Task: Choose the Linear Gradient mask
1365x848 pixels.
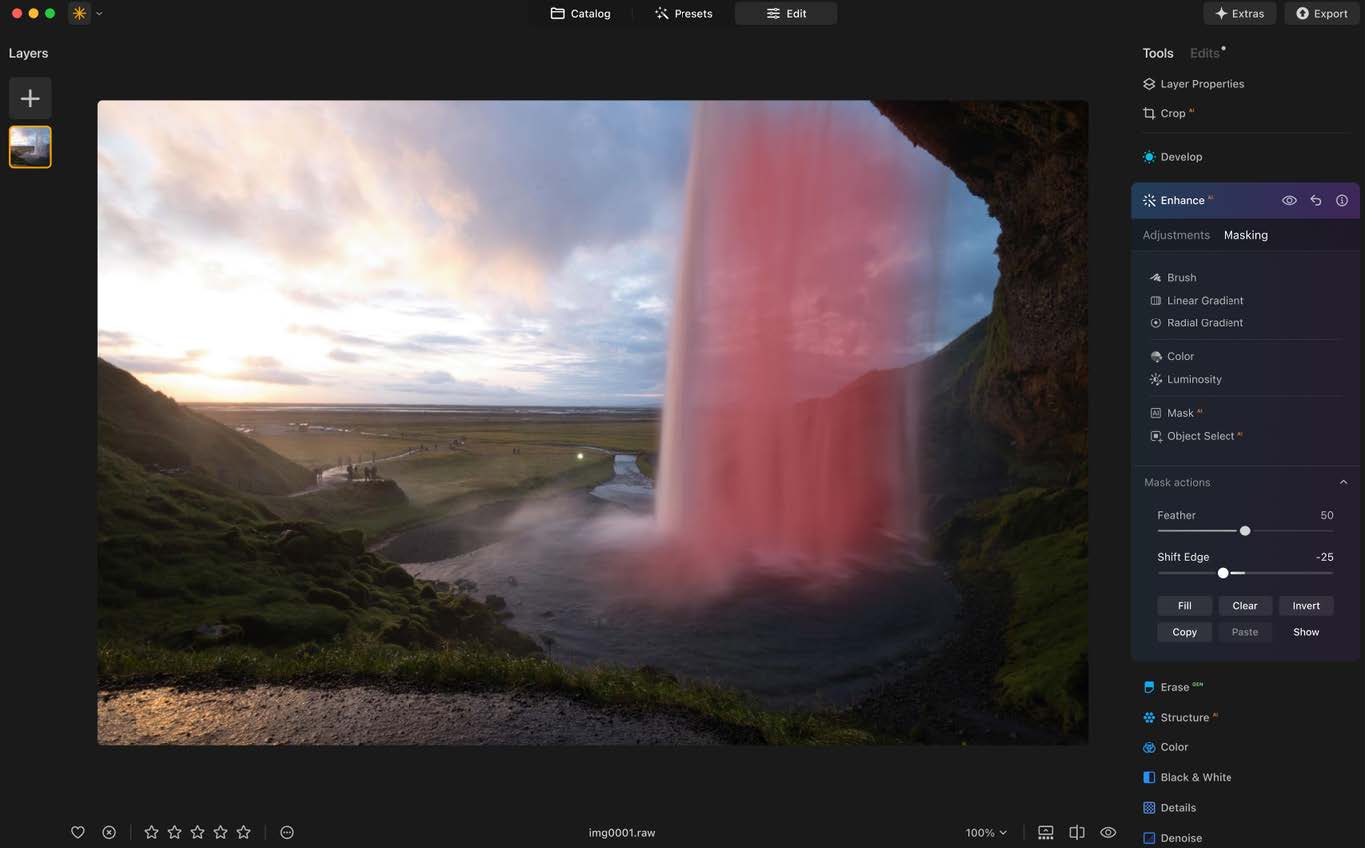Action: (1204, 301)
